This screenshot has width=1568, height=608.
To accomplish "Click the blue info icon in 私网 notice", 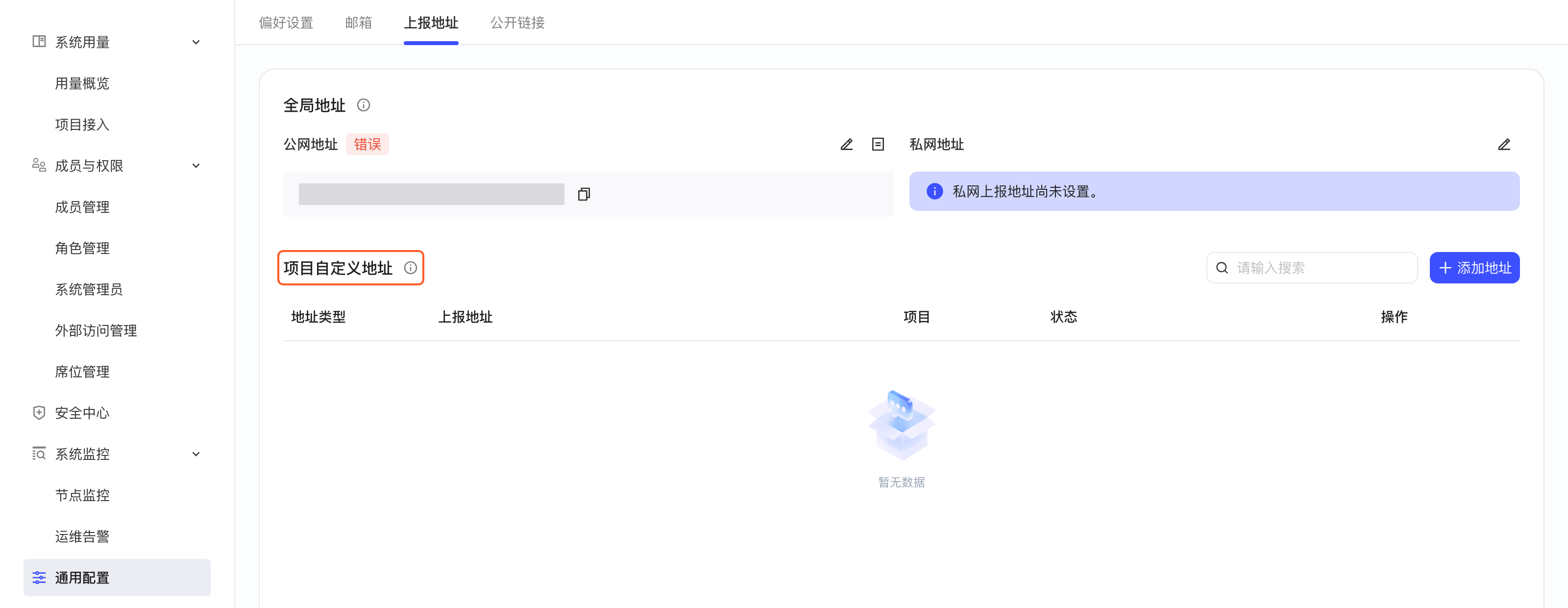I will coord(934,191).
